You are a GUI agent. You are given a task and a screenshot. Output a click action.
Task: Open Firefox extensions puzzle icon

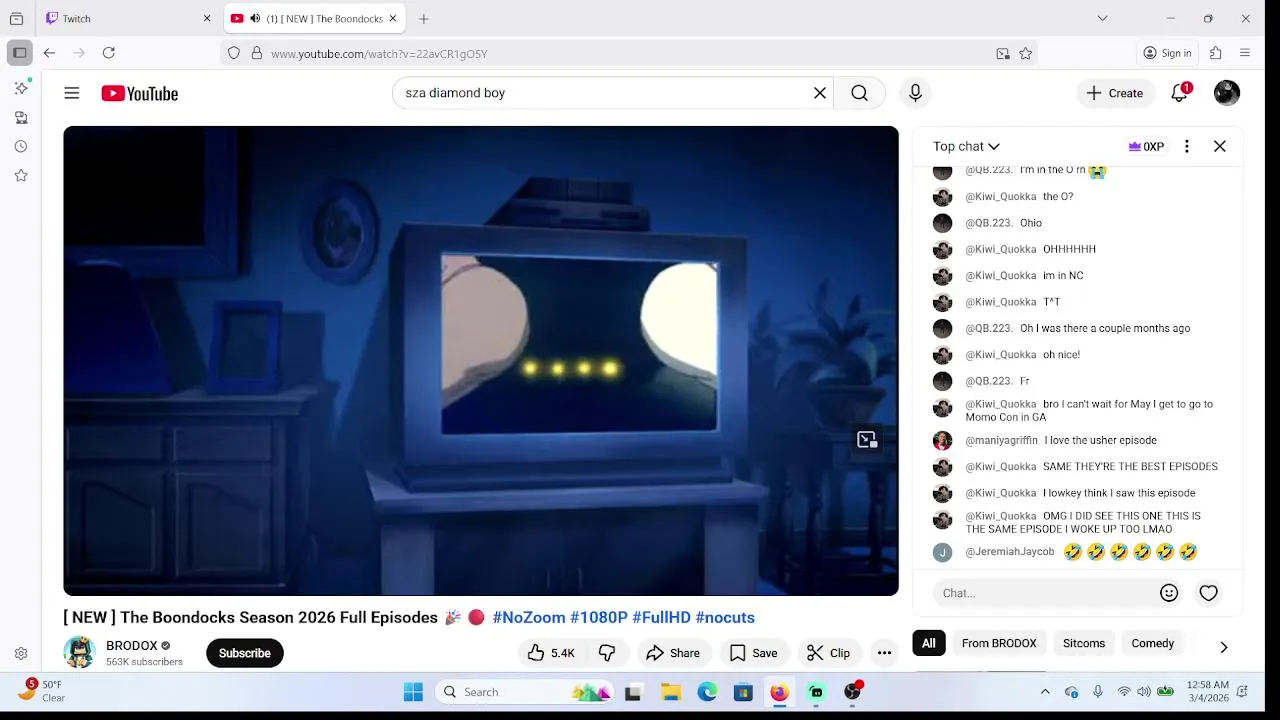click(x=1216, y=53)
